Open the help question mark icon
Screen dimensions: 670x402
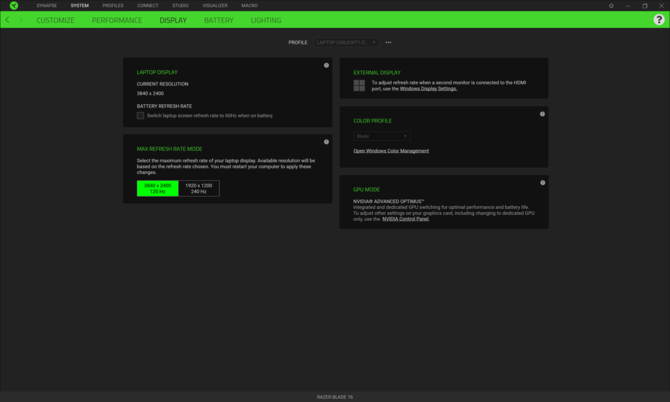click(x=659, y=20)
